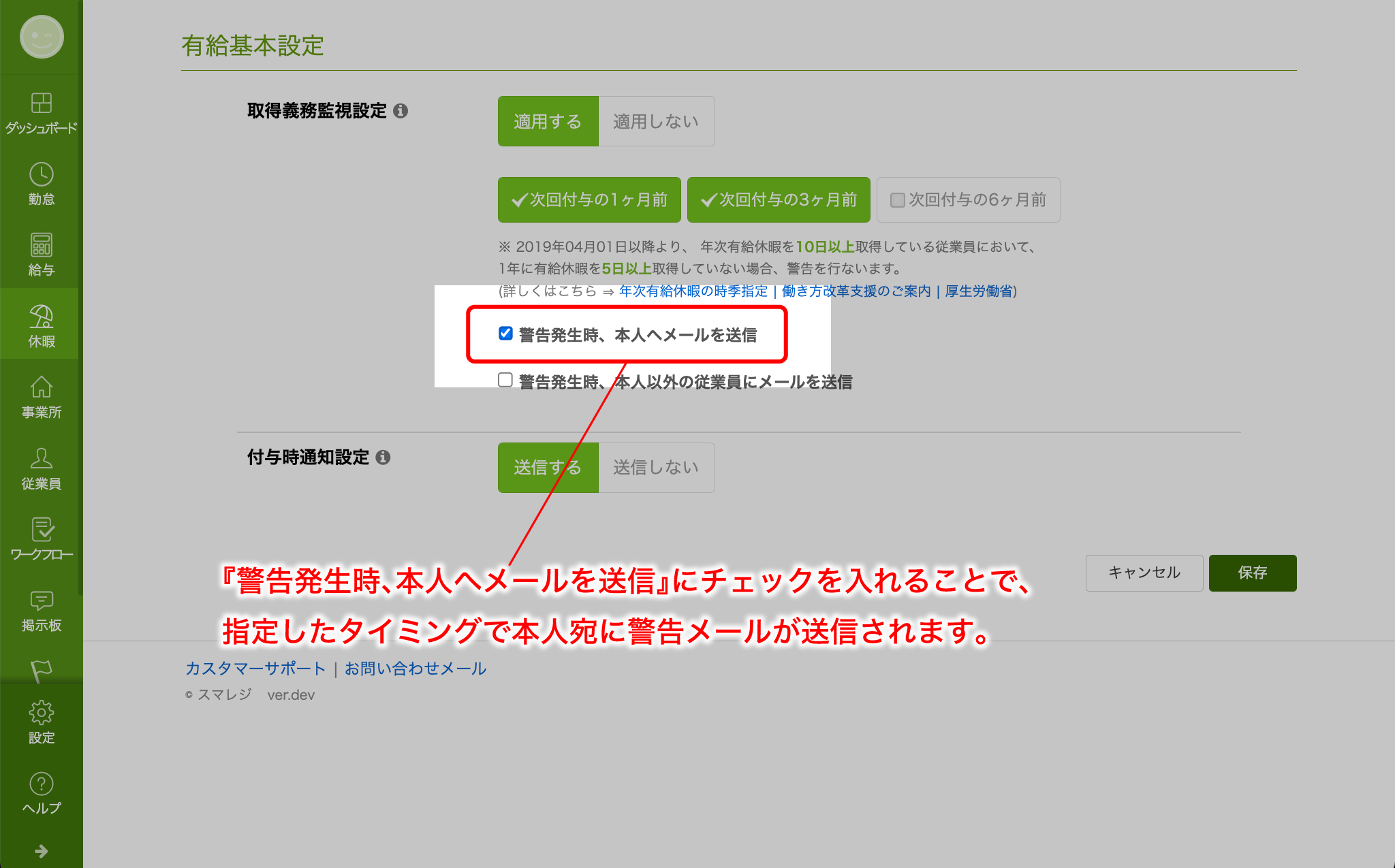Click the スマレジ ver.dev footer text
Viewport: 1395px width, 868px height.
(x=250, y=695)
